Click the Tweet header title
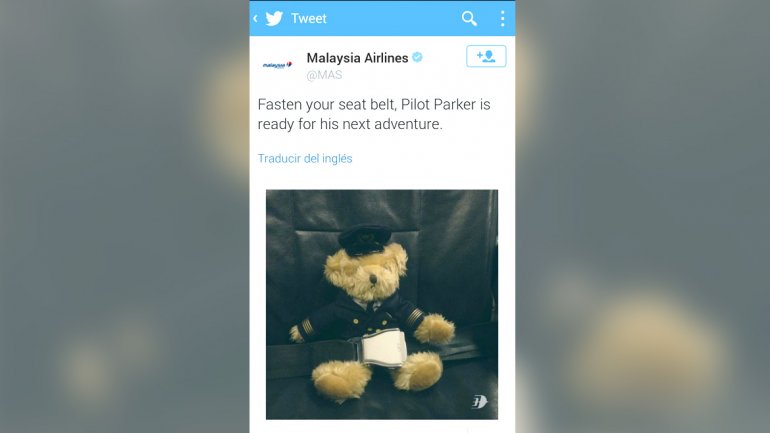 point(308,19)
